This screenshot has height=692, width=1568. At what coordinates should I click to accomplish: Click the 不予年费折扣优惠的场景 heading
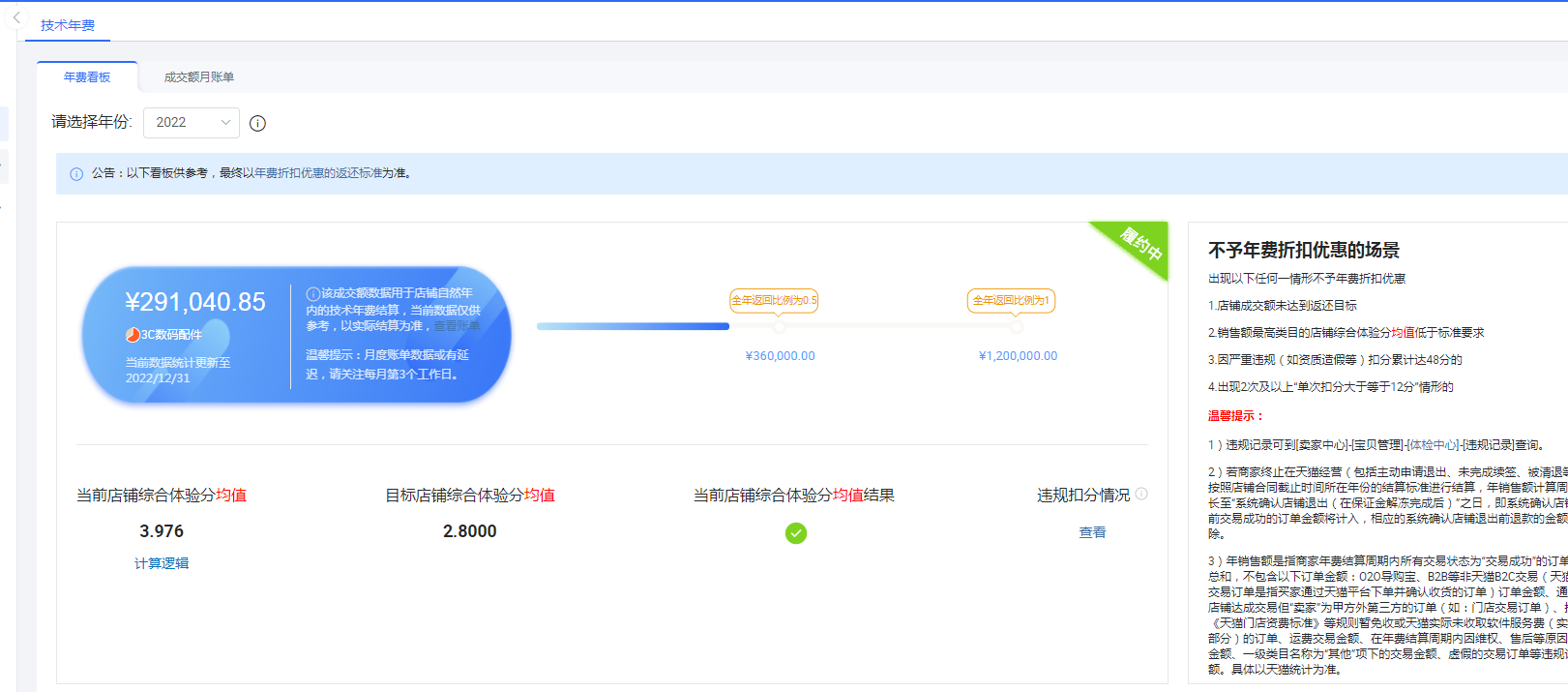pos(1304,250)
